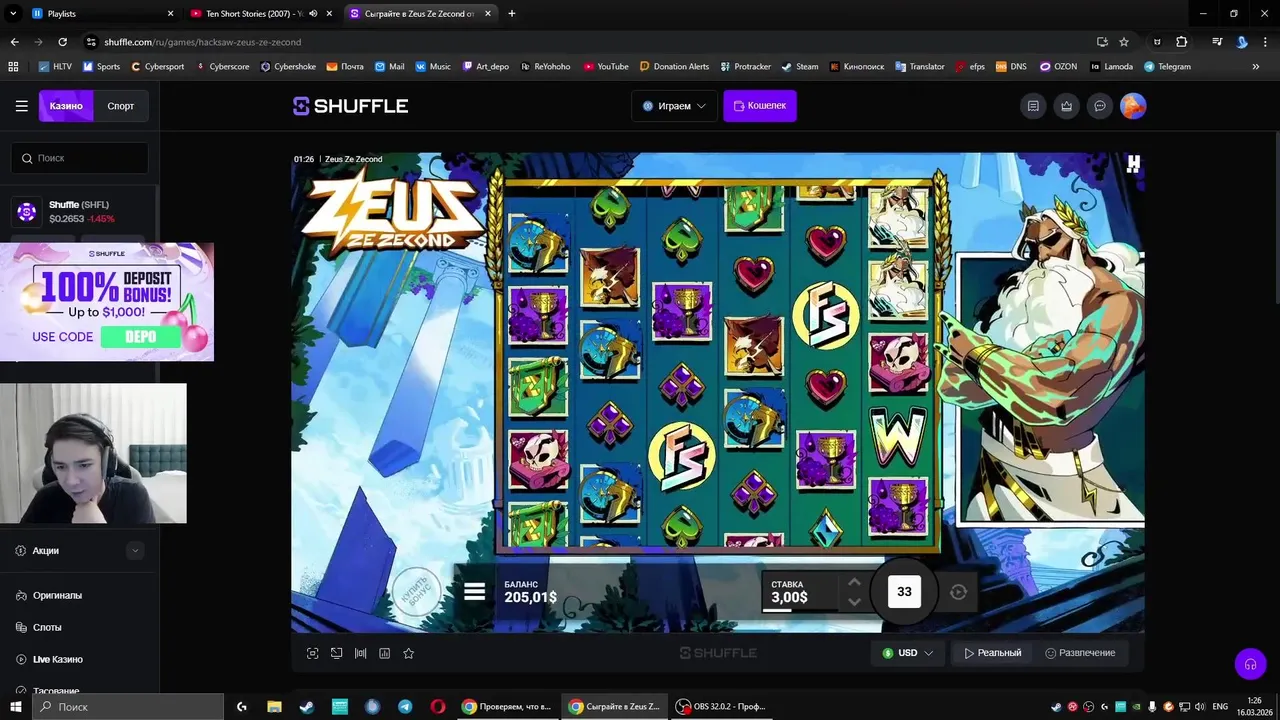Open Opera browser from the taskbar
This screenshot has width=1280, height=720.
click(x=438, y=707)
